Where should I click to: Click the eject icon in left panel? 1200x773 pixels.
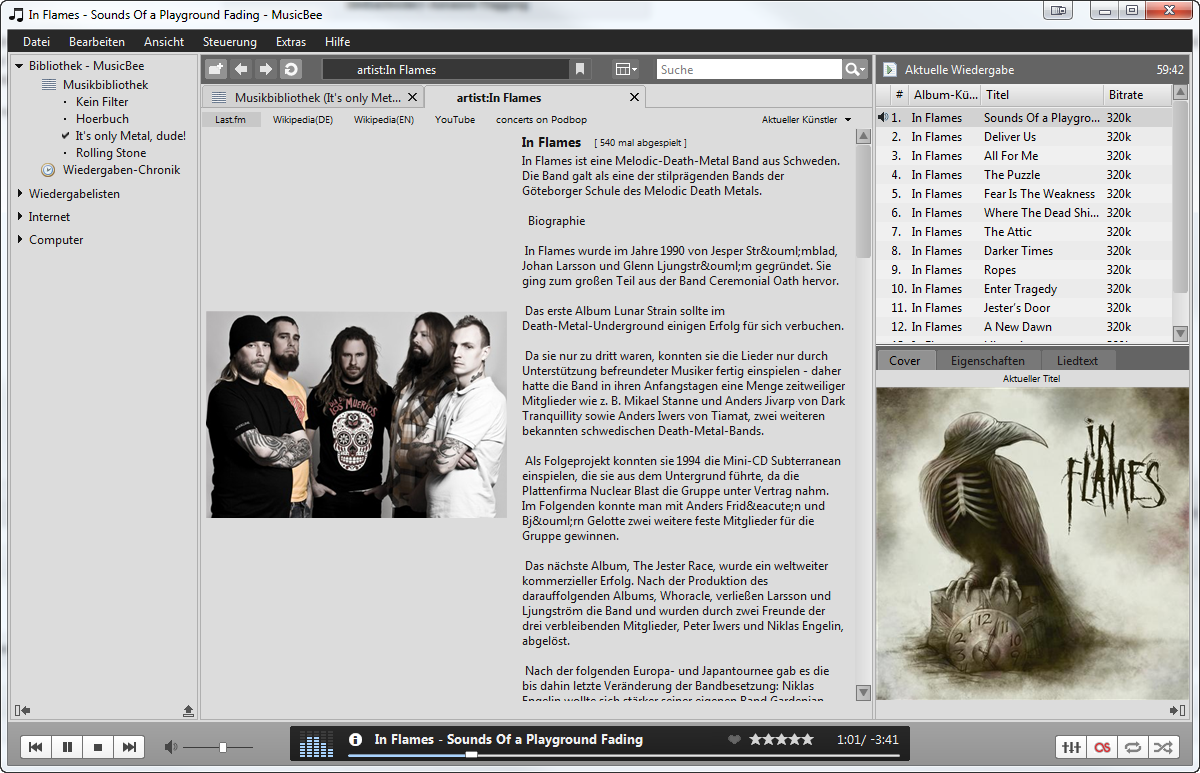point(188,710)
